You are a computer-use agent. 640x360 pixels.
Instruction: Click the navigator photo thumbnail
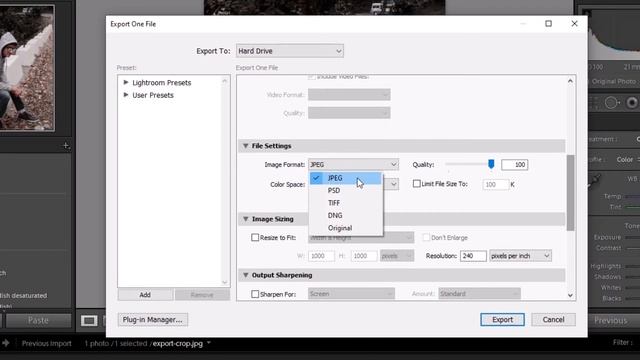point(27,68)
